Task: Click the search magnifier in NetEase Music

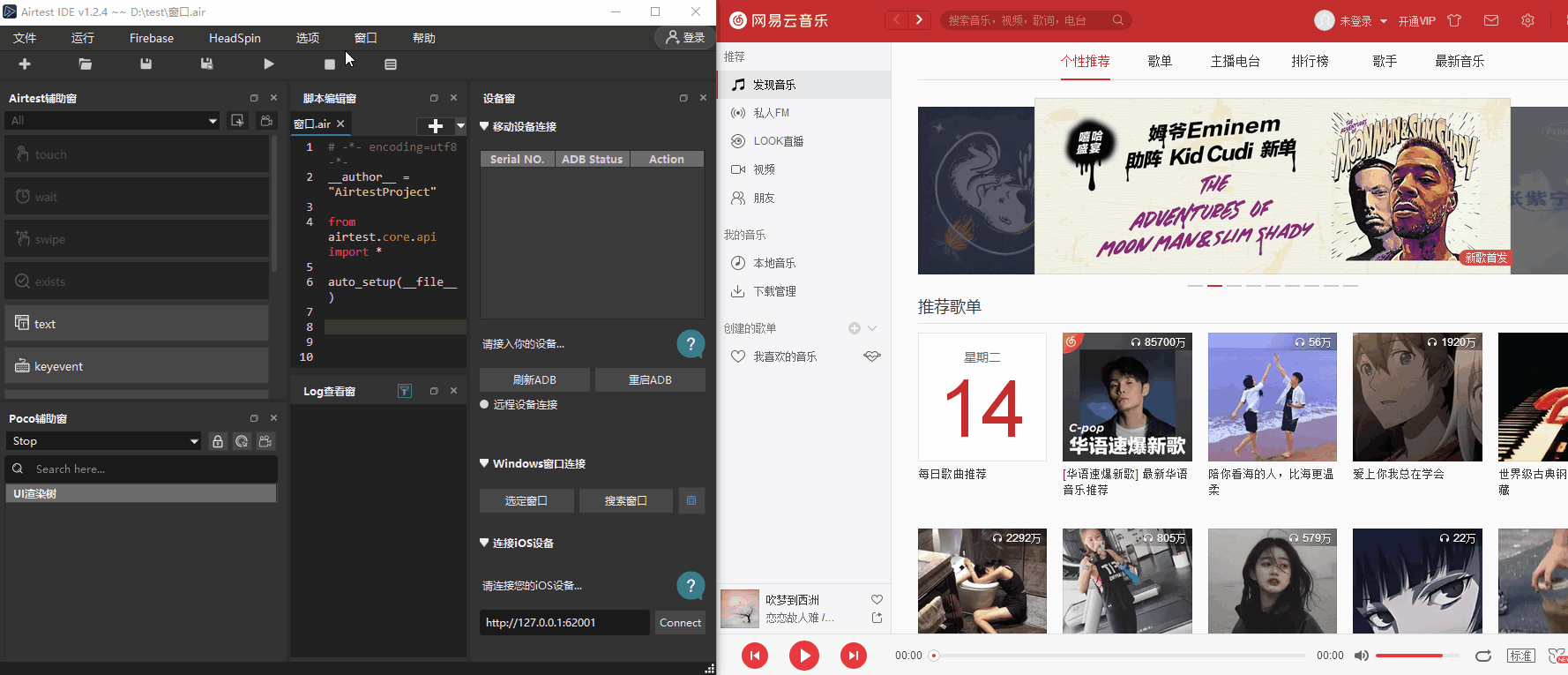Action: pyautogui.click(x=1118, y=20)
